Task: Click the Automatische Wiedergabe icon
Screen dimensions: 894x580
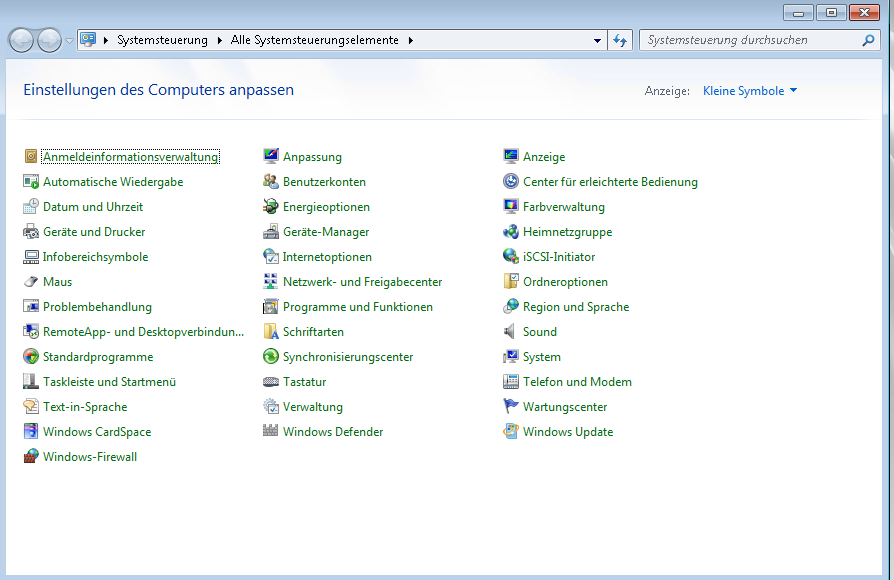Action: pos(31,181)
